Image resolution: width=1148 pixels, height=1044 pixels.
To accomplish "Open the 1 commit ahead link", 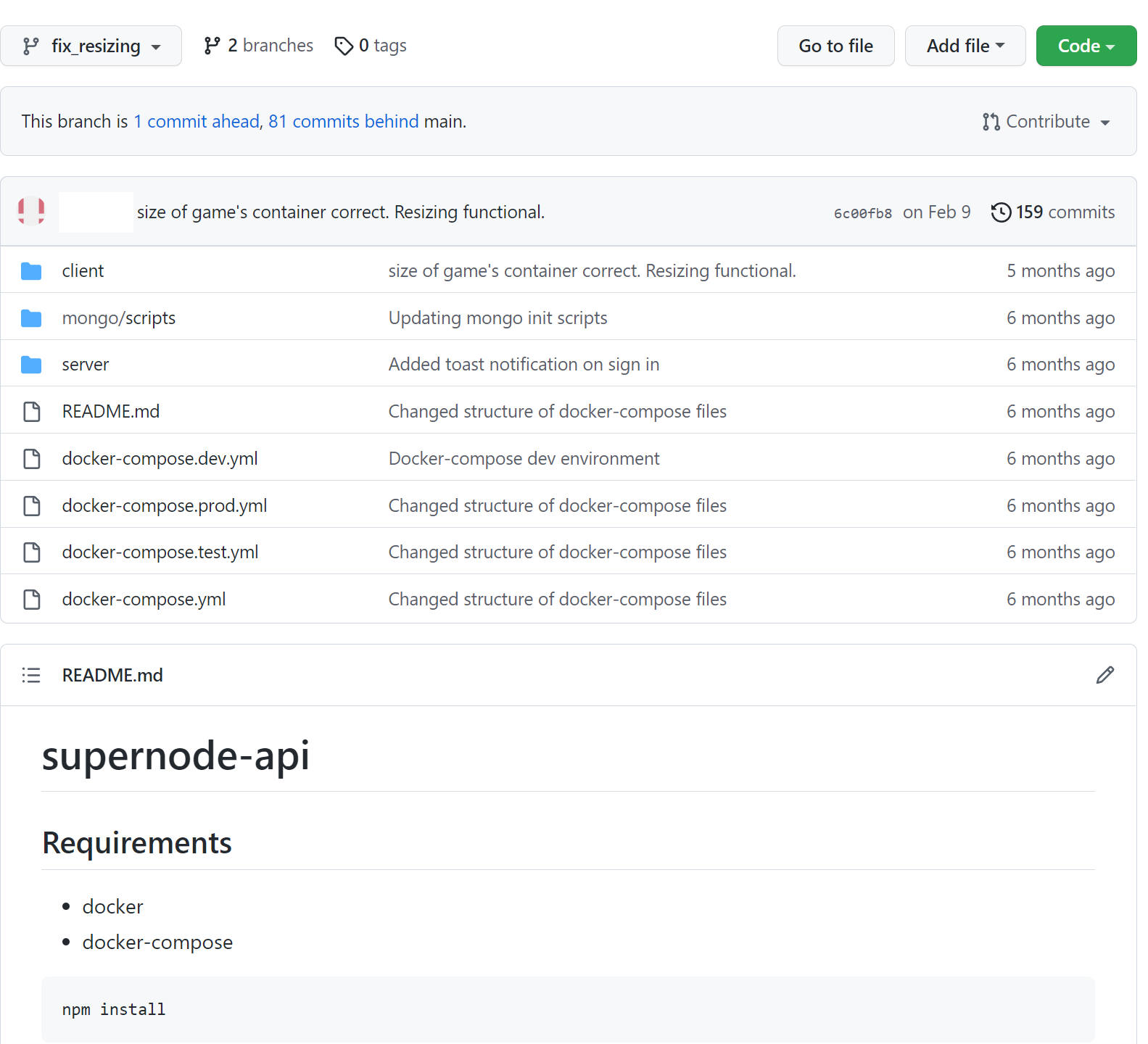I will [196, 122].
